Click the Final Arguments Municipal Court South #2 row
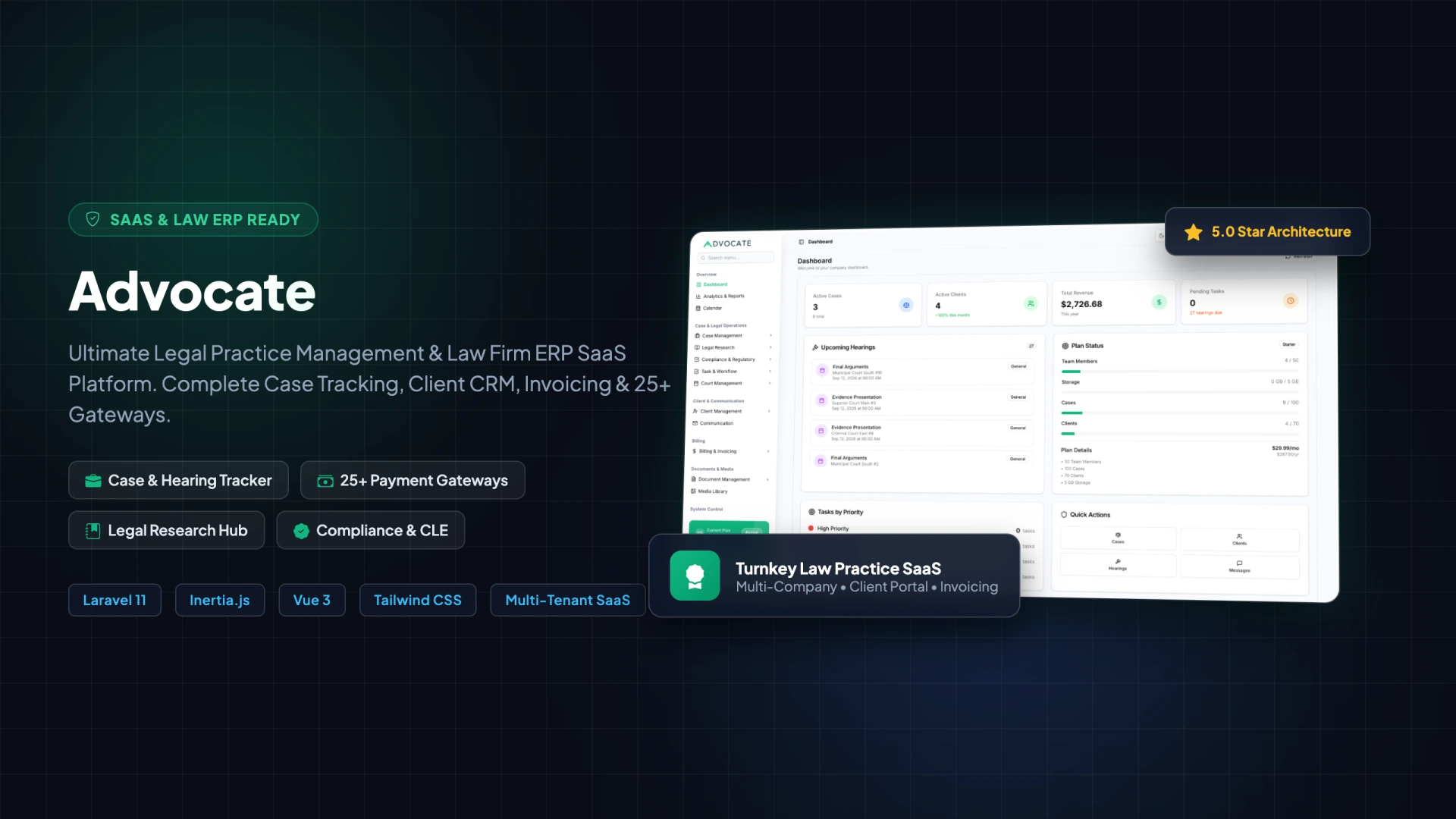 coord(921,460)
